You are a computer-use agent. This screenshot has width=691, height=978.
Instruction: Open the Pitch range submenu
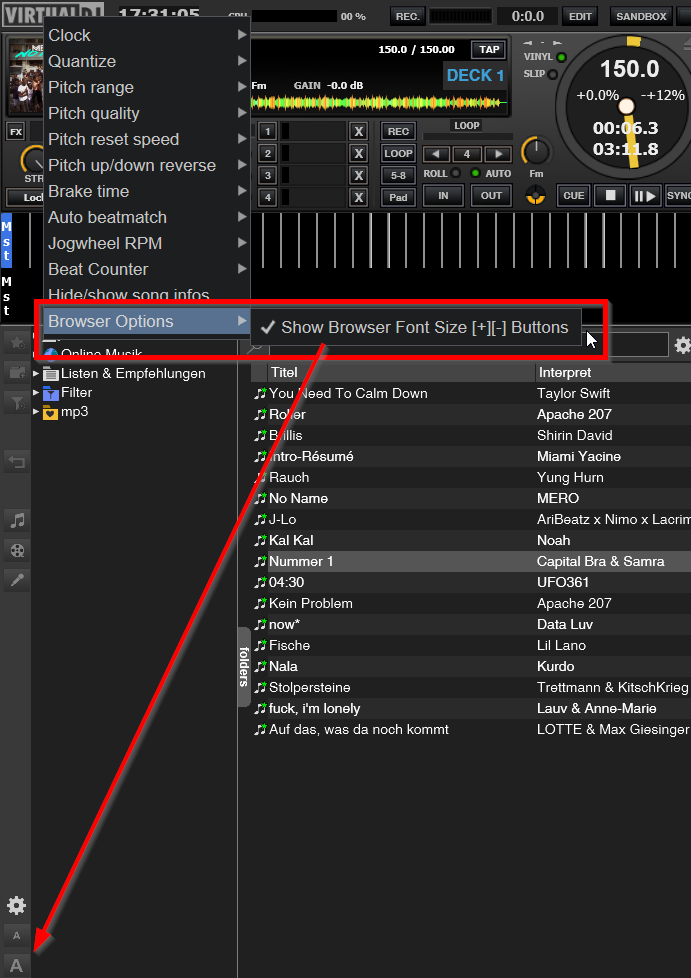[147, 87]
